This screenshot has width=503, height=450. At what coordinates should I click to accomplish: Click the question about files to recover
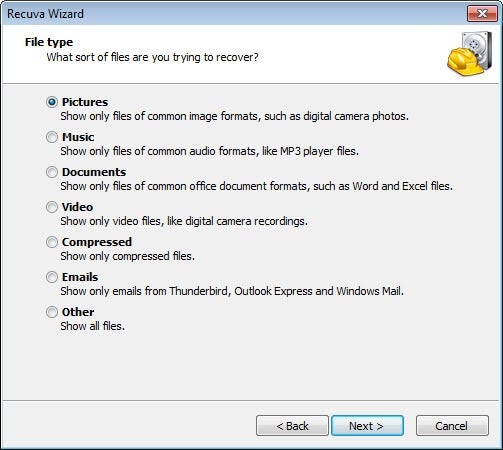click(152, 57)
